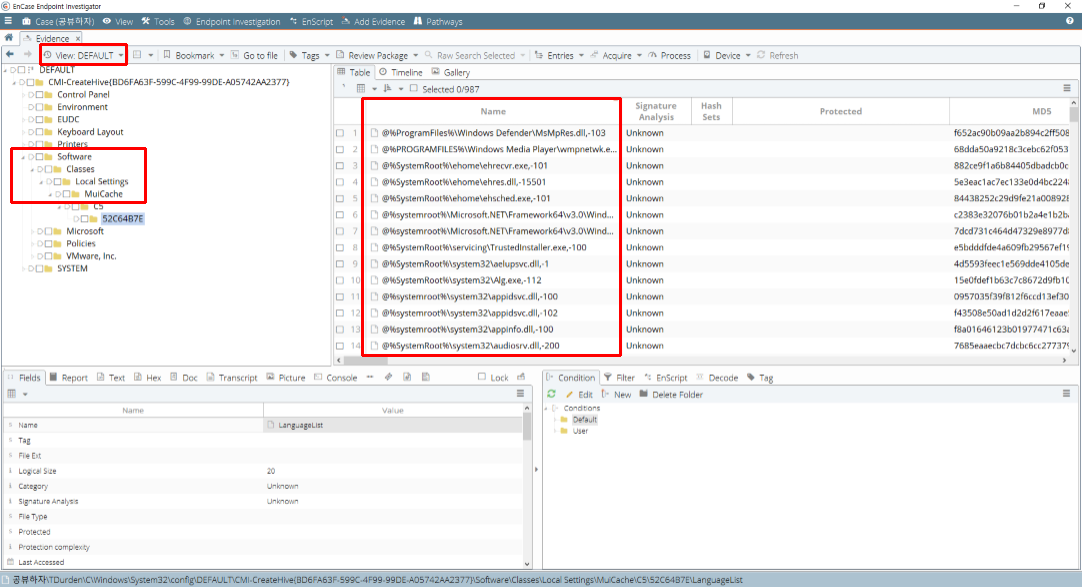Screen dimensions: 1082x587
Task: Tick the checkbox next to Software folder
Action: pyautogui.click(x=40, y=157)
